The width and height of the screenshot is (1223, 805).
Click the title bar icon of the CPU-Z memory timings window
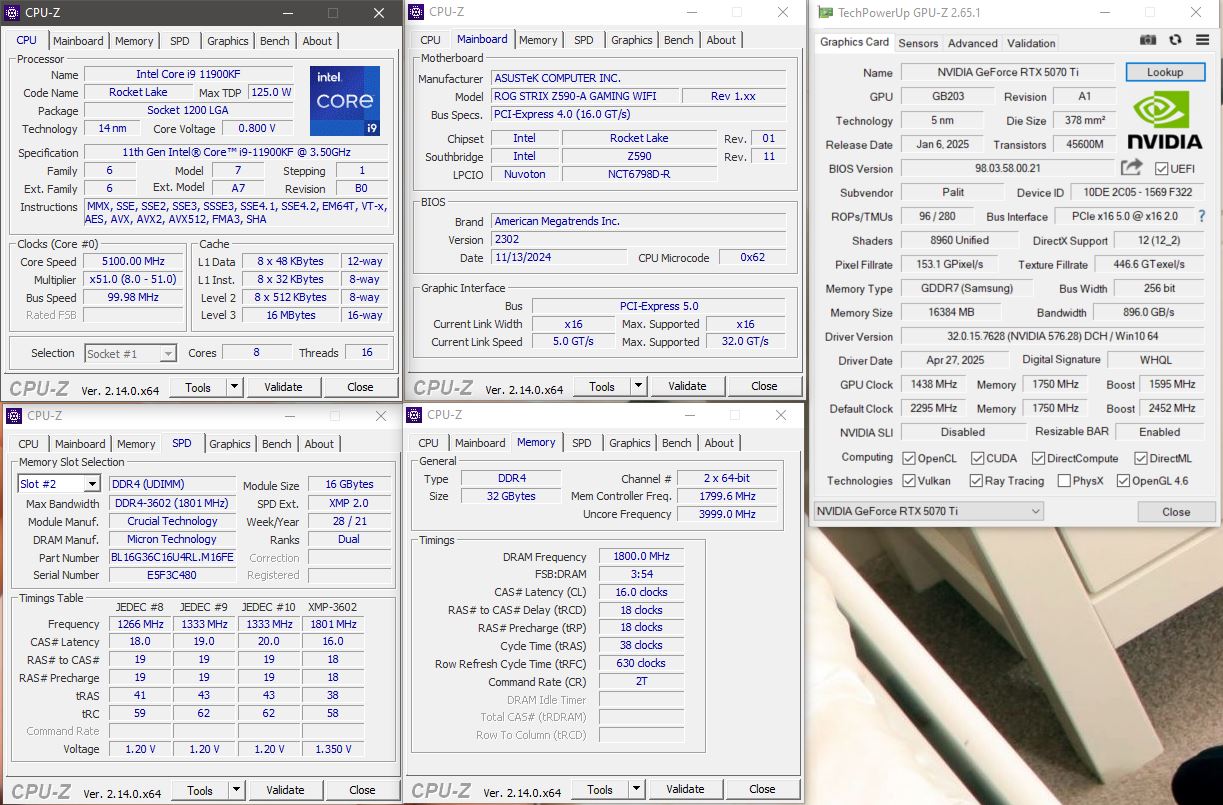pos(415,414)
